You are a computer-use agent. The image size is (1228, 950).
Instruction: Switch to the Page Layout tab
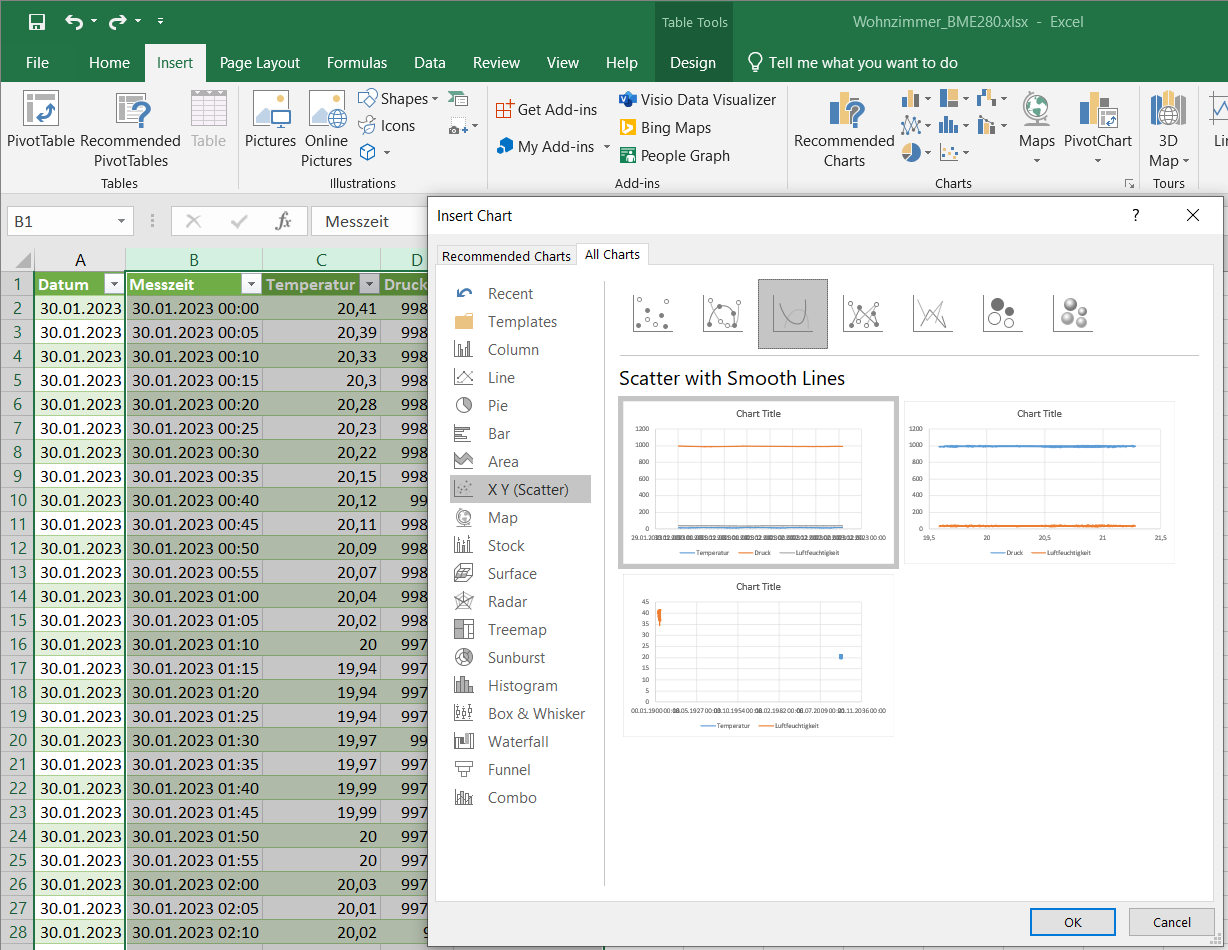(x=260, y=62)
